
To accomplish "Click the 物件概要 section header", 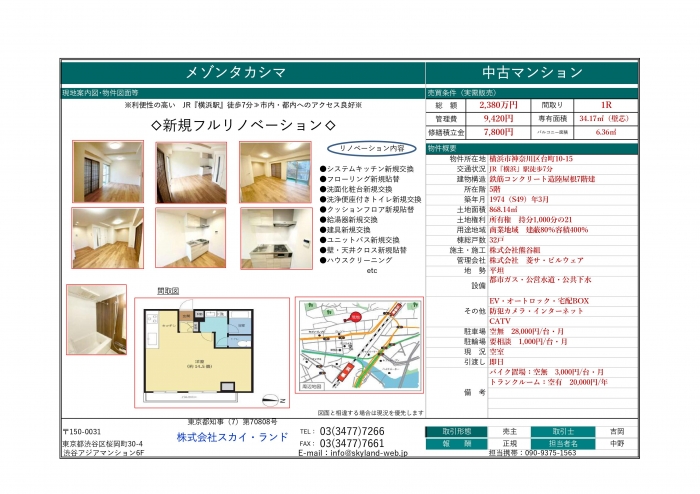I will click(532, 149).
